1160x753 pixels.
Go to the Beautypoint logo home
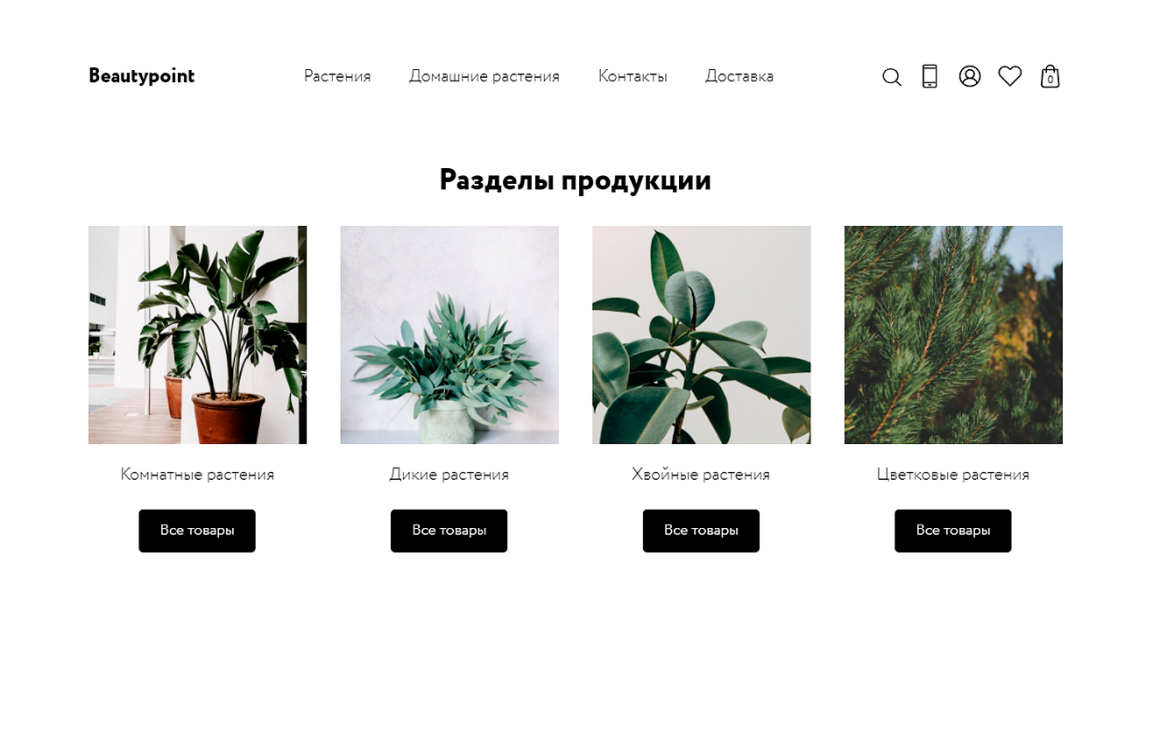click(141, 76)
